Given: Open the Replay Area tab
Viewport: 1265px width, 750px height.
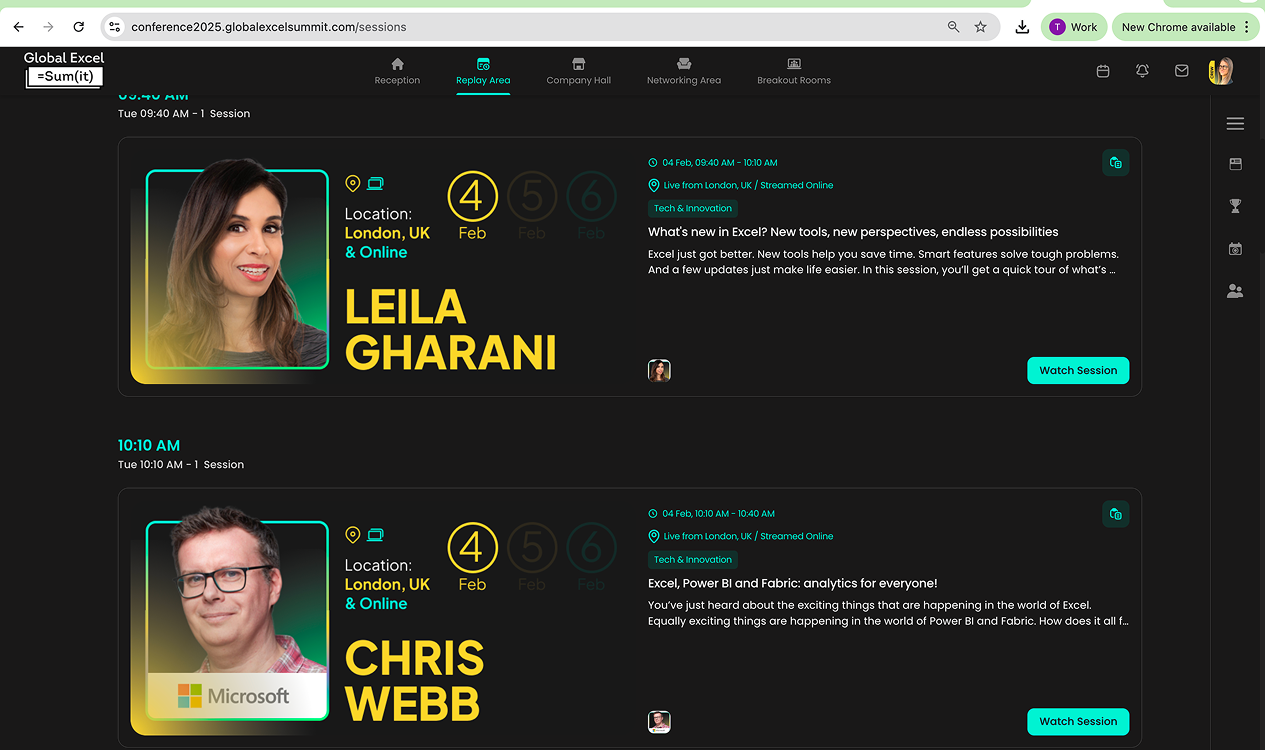Looking at the screenshot, I should tap(483, 71).
